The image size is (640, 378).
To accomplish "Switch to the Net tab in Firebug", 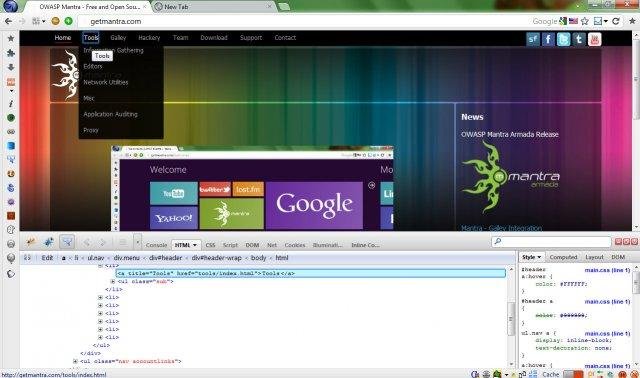I will tap(272, 245).
